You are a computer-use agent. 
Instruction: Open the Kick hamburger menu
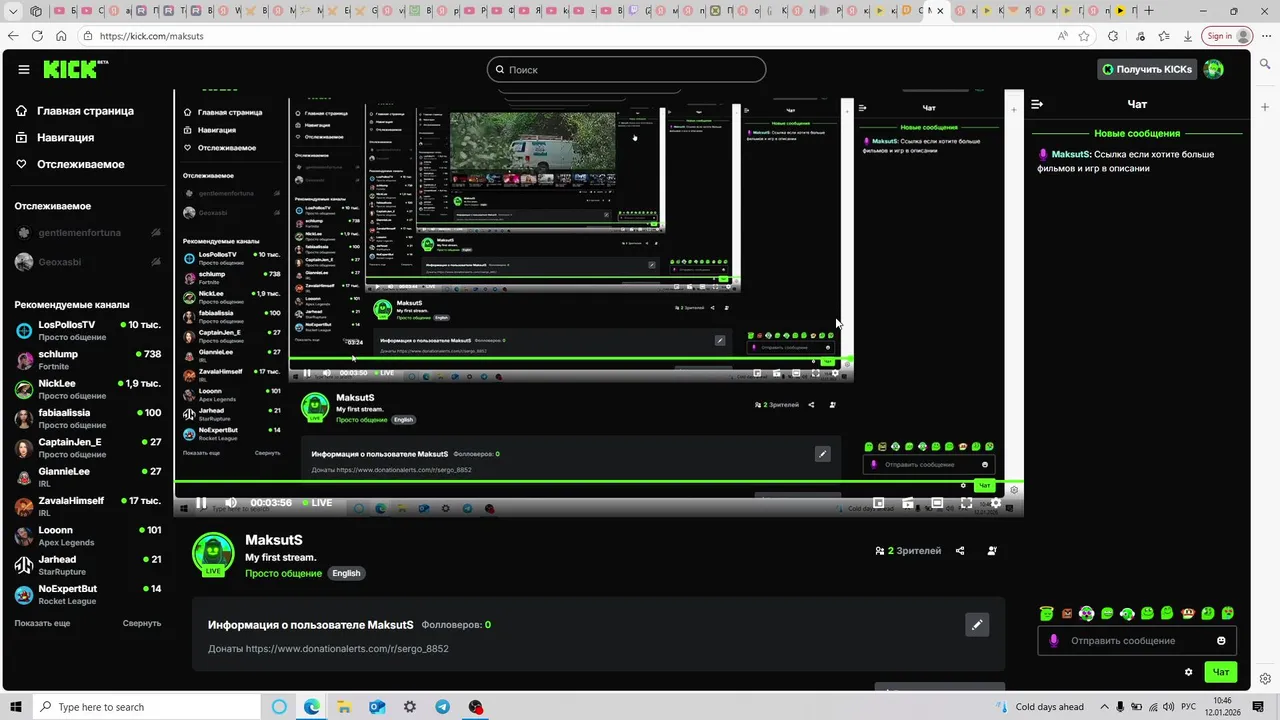23,69
